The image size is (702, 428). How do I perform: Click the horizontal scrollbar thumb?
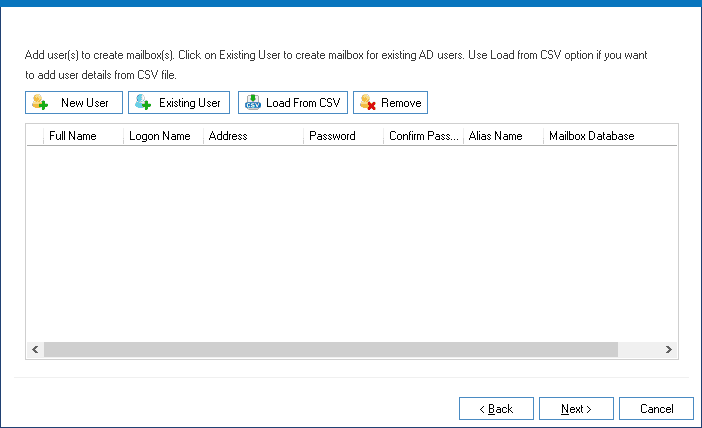331,350
